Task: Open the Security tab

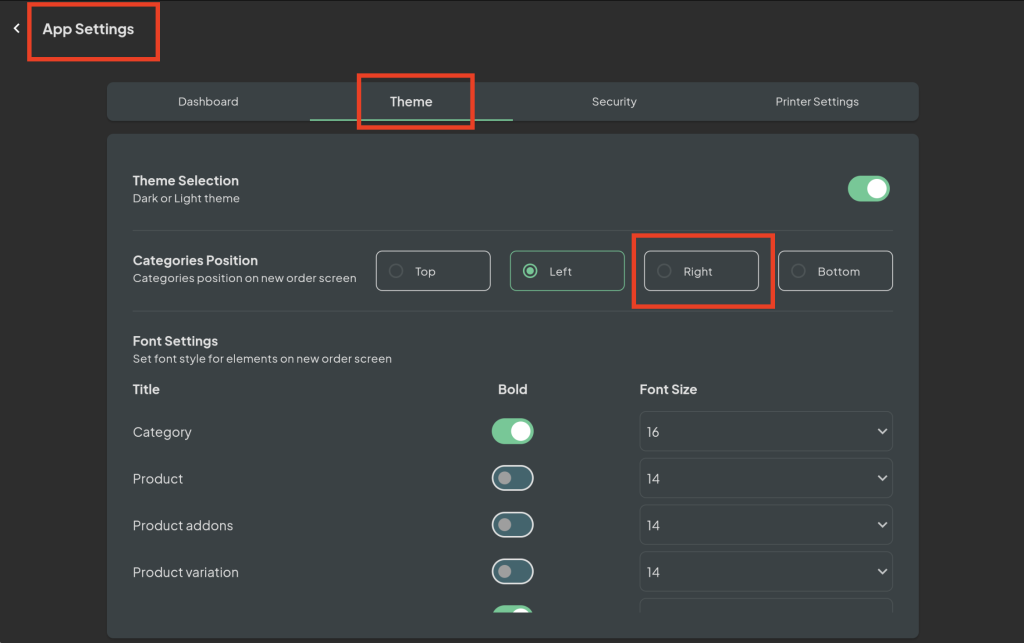Action: 614,101
